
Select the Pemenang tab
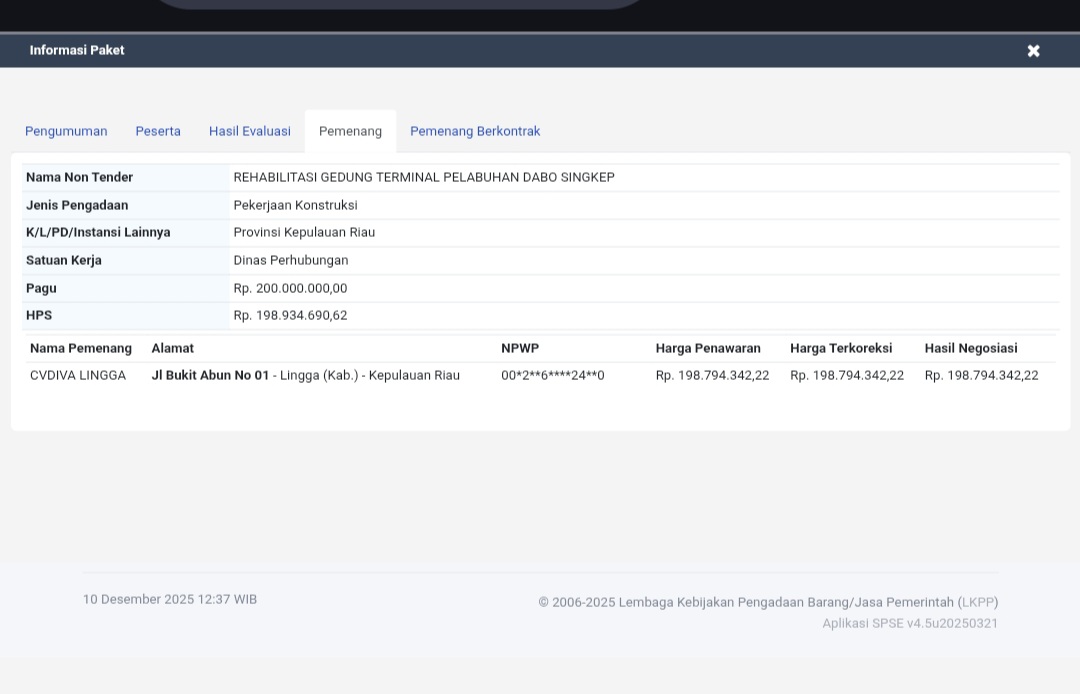click(350, 132)
